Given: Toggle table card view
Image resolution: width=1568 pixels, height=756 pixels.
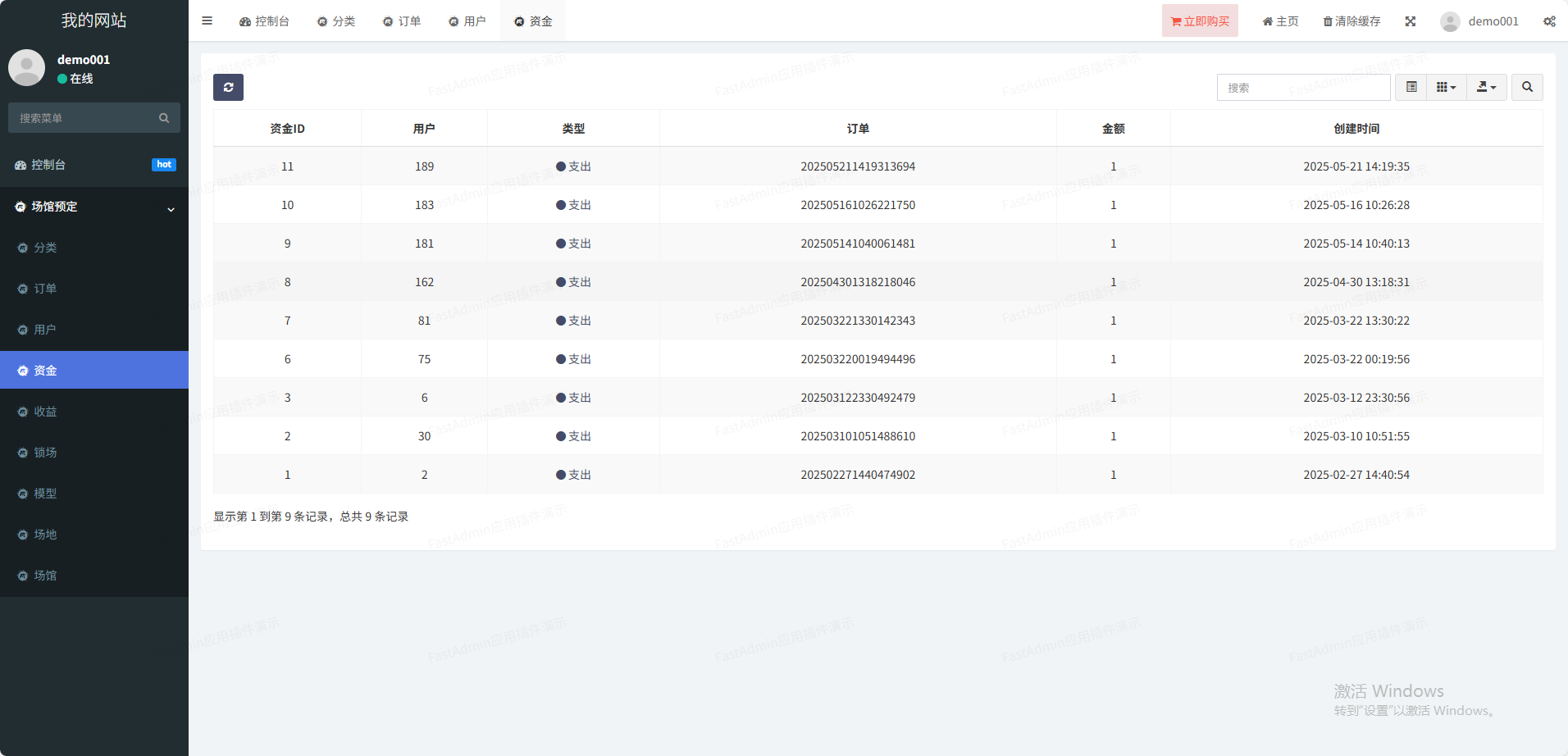Looking at the screenshot, I should 1411,88.
